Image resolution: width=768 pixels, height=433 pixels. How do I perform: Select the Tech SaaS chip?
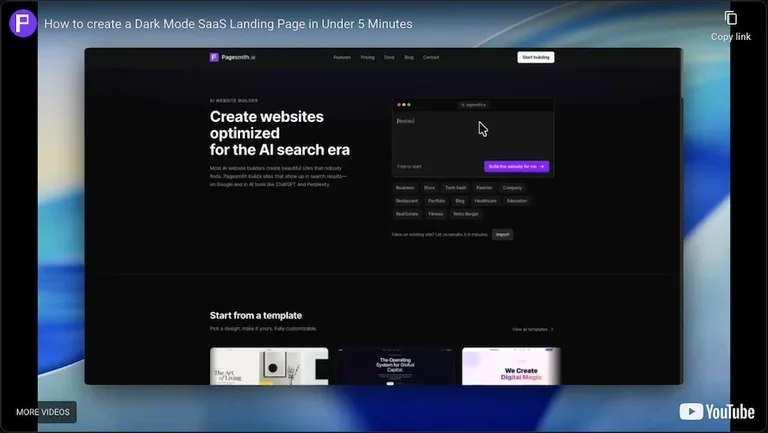[x=456, y=188]
